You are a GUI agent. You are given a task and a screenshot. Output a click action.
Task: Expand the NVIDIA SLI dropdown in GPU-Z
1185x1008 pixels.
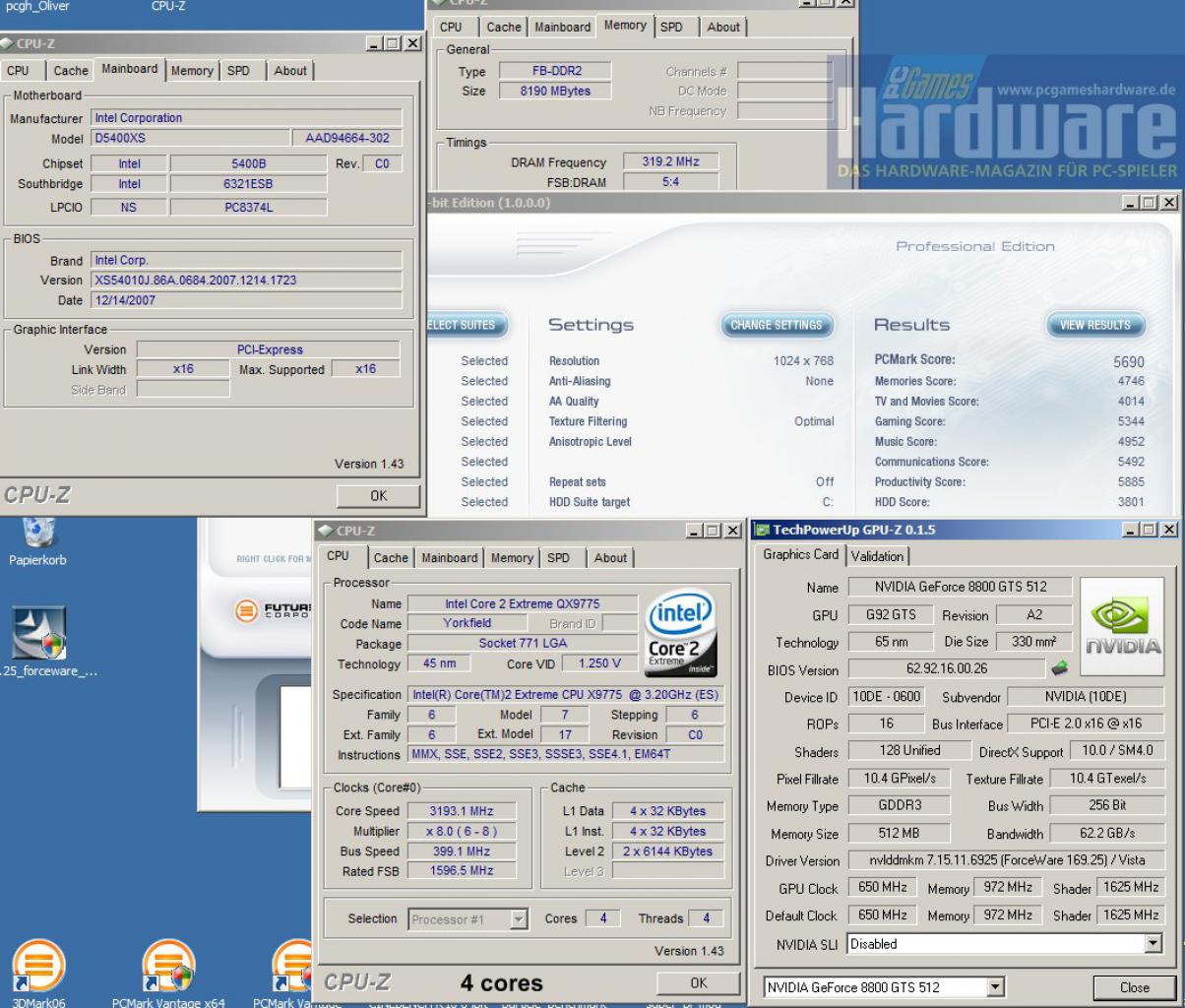pyautogui.click(x=1154, y=943)
